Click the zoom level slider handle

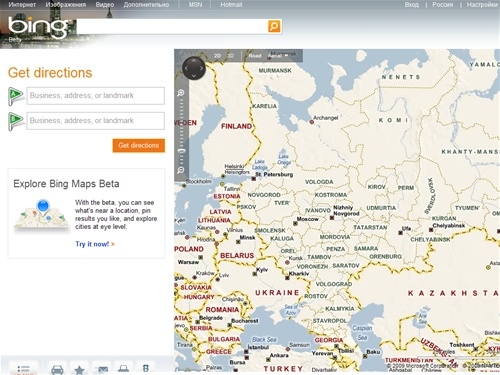click(x=181, y=151)
